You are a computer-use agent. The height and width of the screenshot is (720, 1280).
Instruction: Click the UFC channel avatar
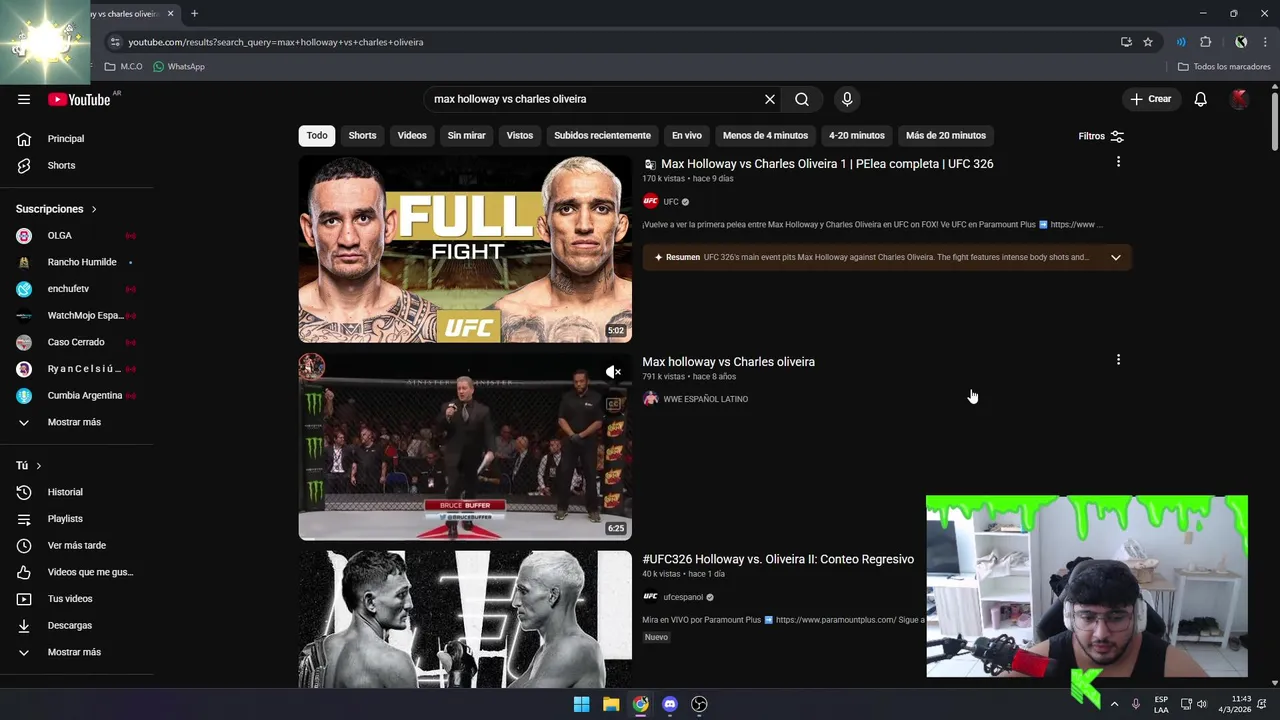pyautogui.click(x=651, y=201)
